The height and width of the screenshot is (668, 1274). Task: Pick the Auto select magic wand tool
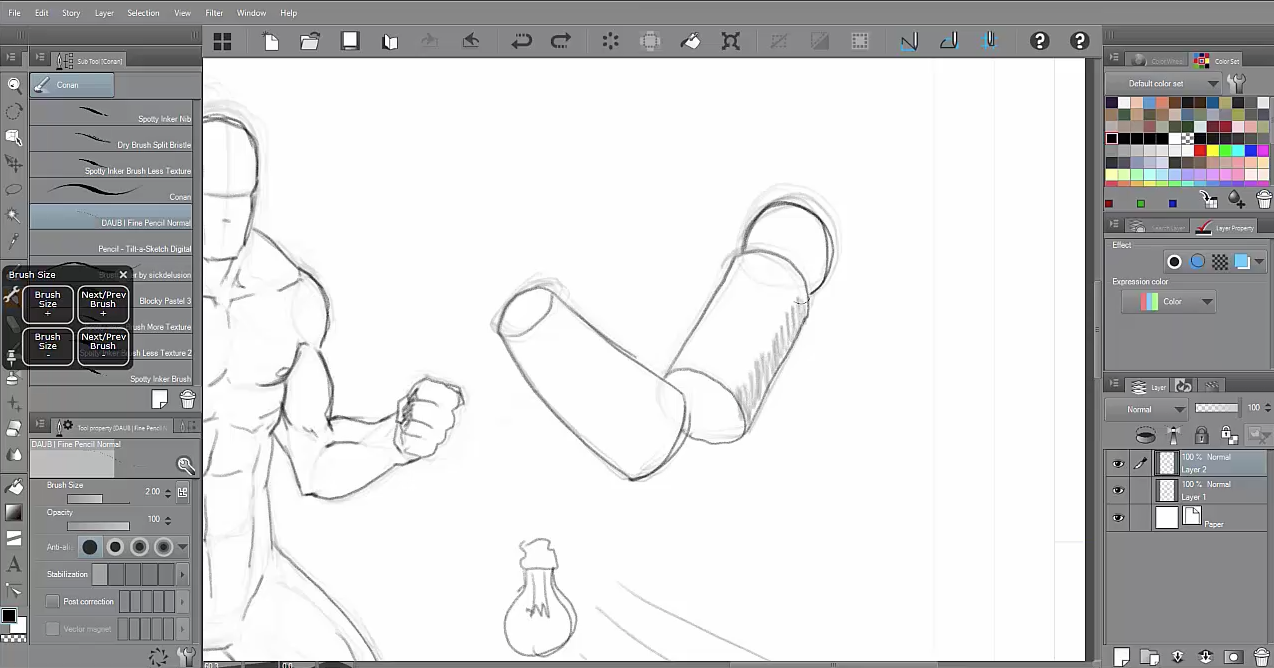coord(14,215)
